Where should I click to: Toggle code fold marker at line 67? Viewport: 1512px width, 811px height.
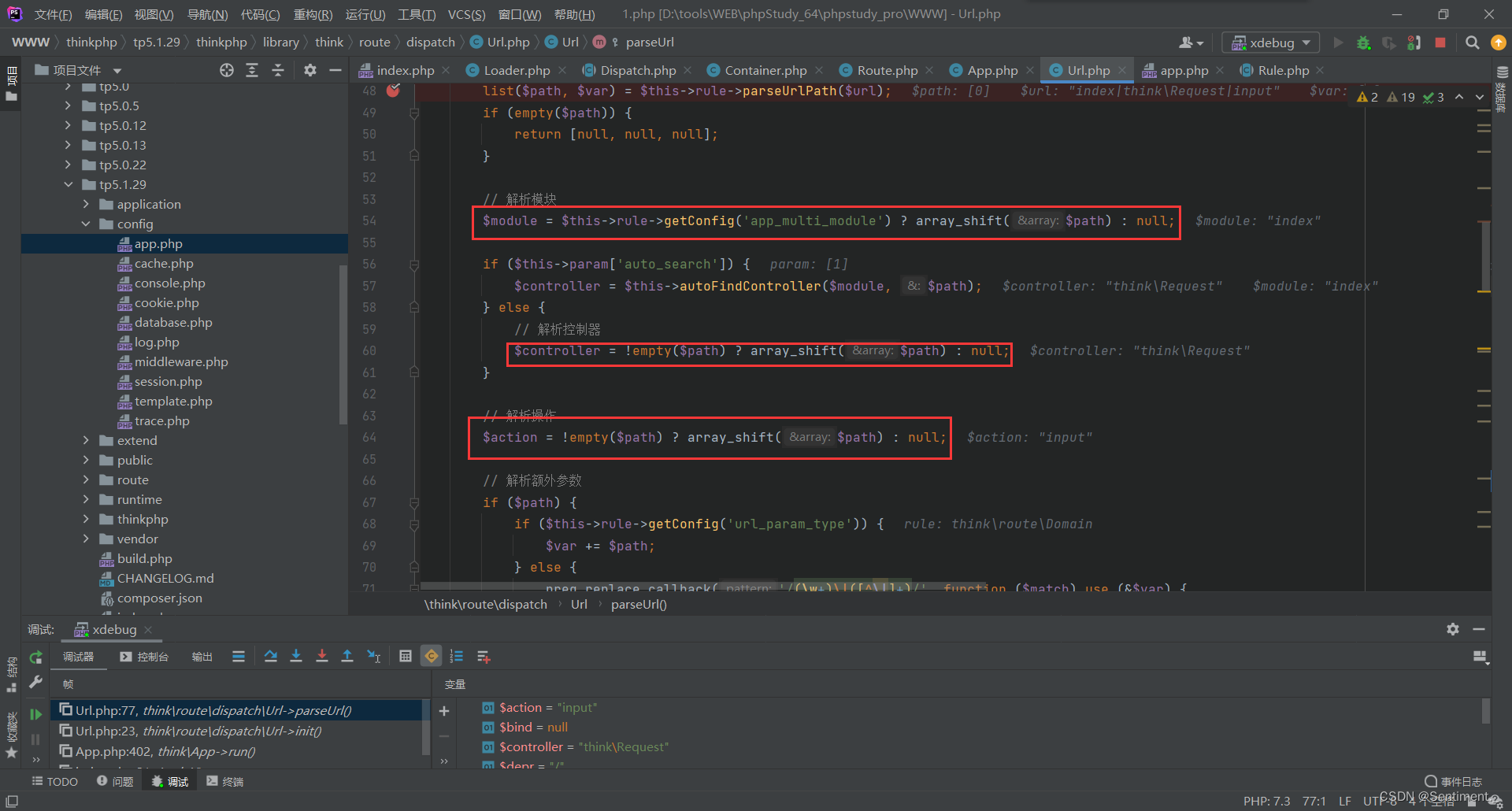pyautogui.click(x=414, y=502)
